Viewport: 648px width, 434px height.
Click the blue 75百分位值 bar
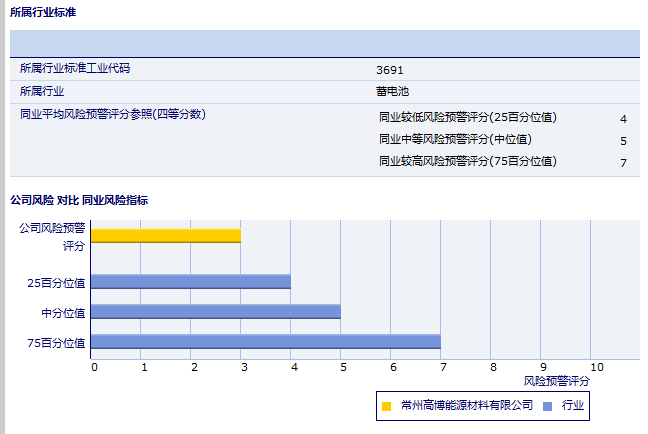(x=266, y=342)
